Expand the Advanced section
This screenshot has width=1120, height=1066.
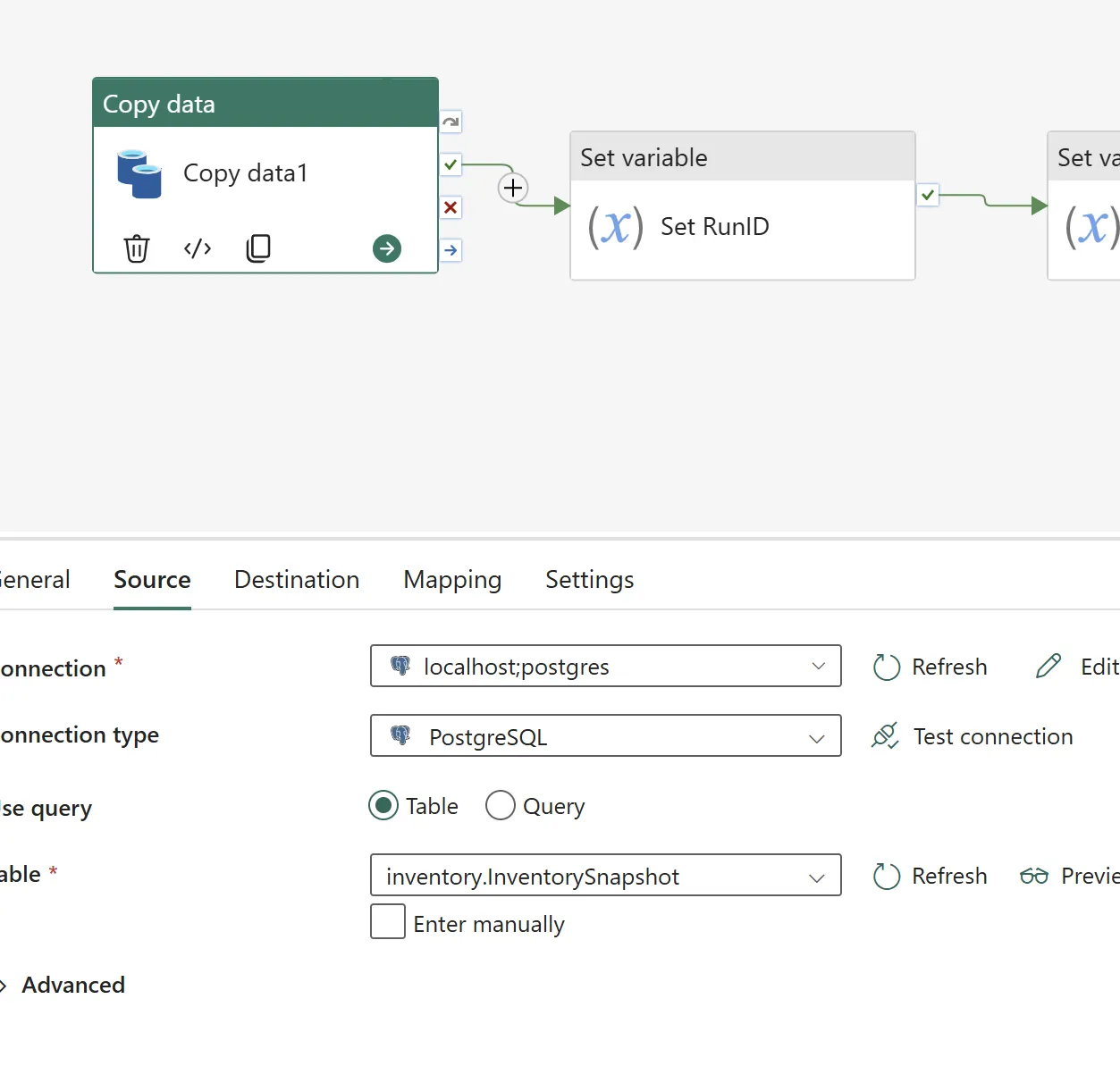(x=63, y=986)
